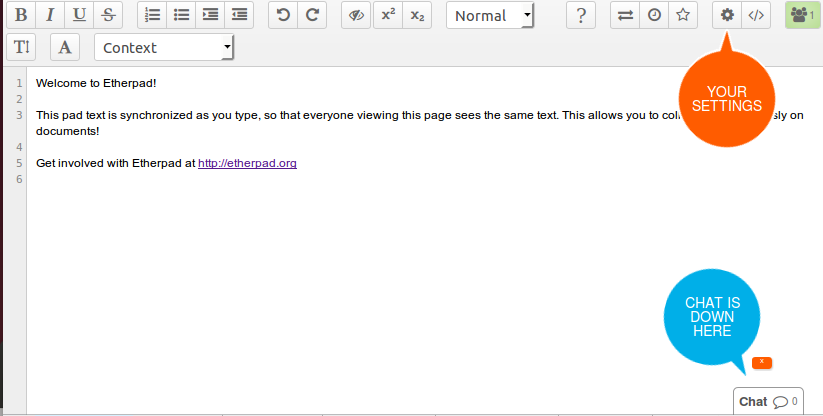Place cursor in 'This pad text is synchronized' paragraph
The height and width of the screenshot is (416, 823).
coord(419,123)
